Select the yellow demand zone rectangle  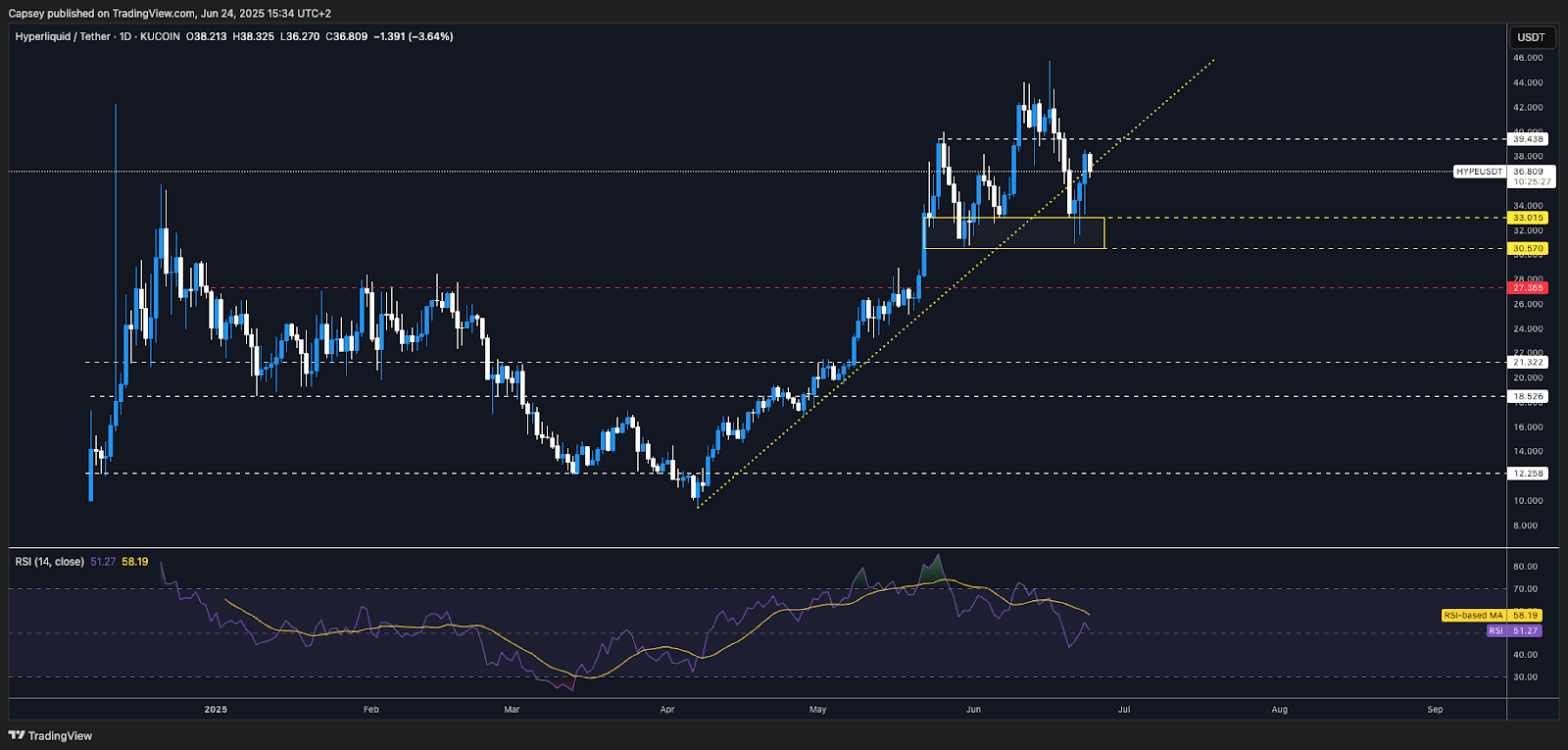(x=1014, y=233)
